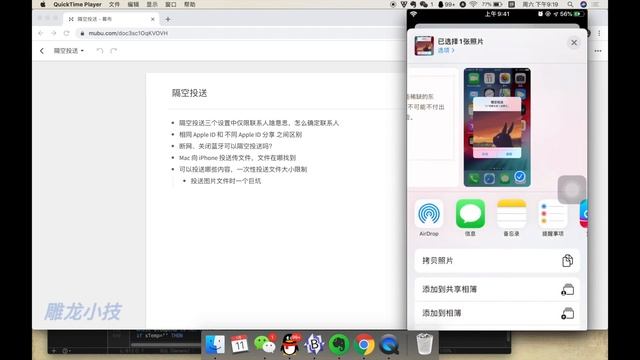Image resolution: width=640 pixels, height=360 pixels.
Task: Reload the page in Chrome
Action: 67,33
